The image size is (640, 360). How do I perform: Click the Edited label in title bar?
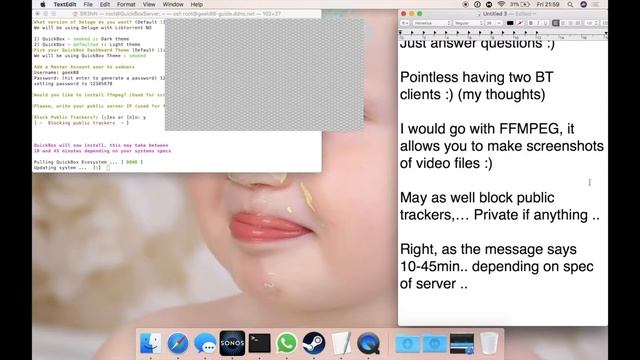[x=523, y=14]
